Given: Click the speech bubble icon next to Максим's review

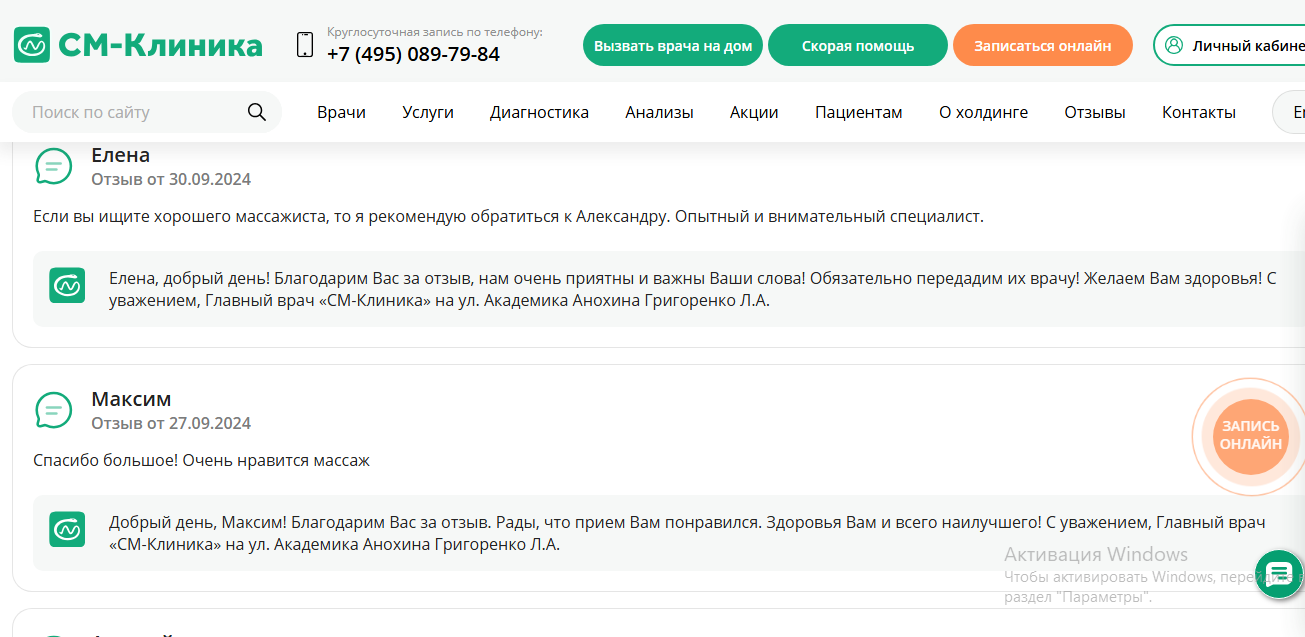Looking at the screenshot, I should (x=53, y=410).
